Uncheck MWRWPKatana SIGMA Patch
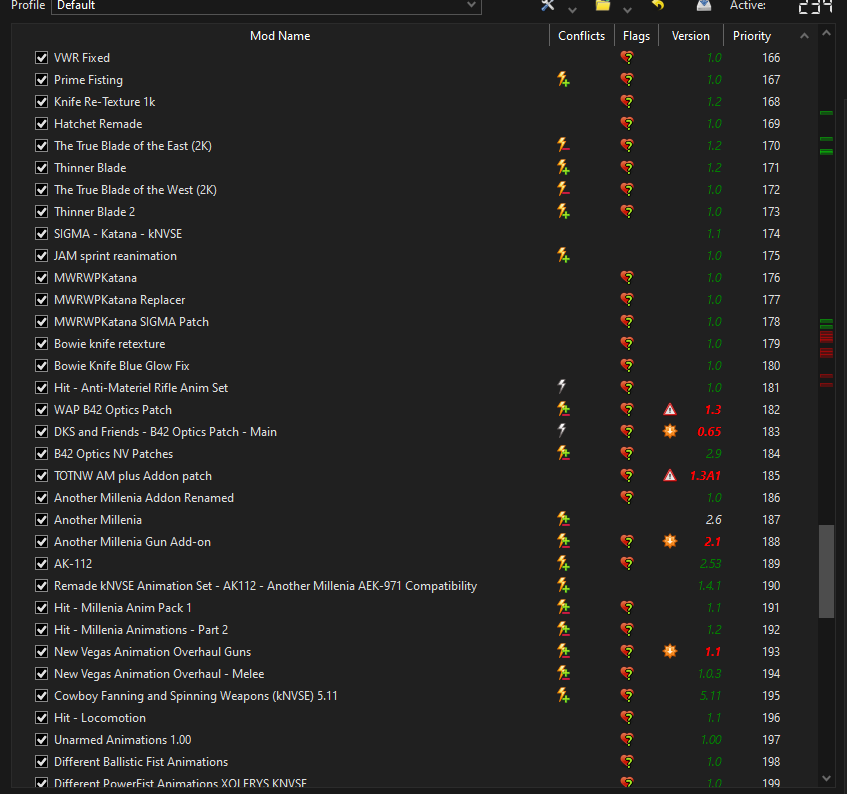The image size is (847, 794). [x=42, y=322]
